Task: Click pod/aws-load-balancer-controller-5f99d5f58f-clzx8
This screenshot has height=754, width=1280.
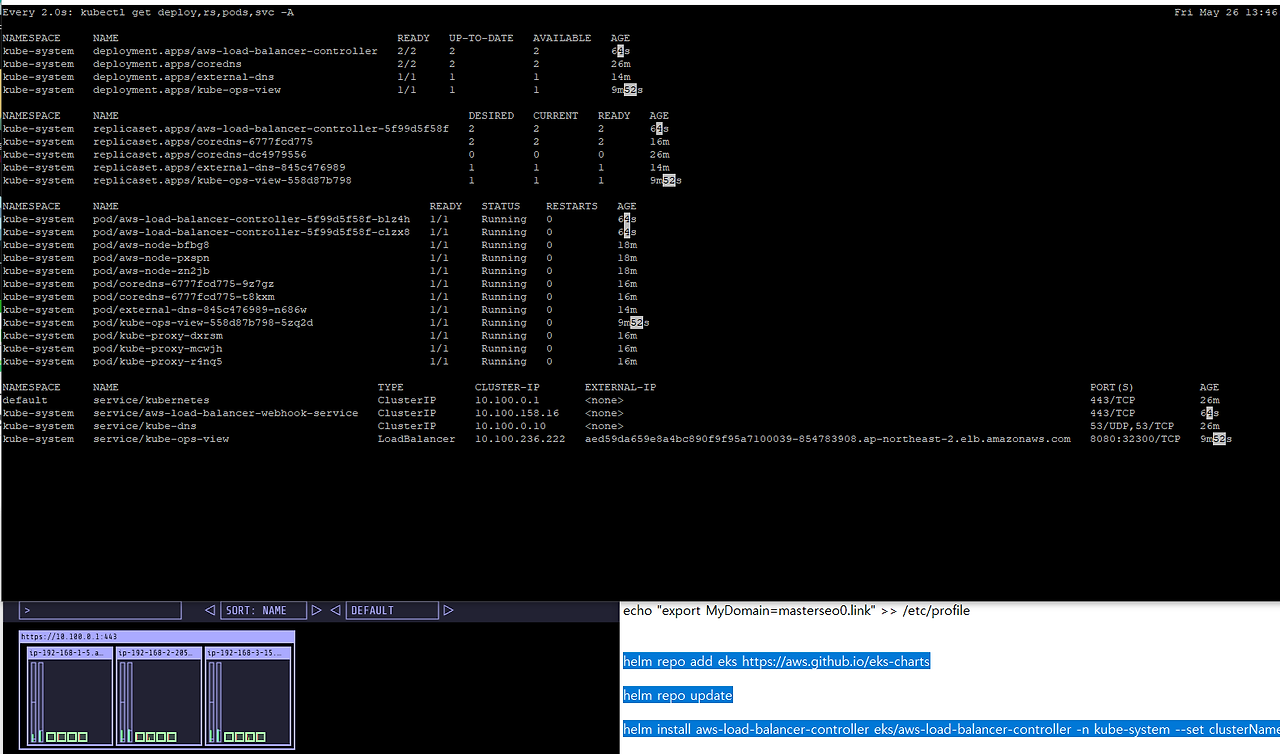Action: [251, 232]
